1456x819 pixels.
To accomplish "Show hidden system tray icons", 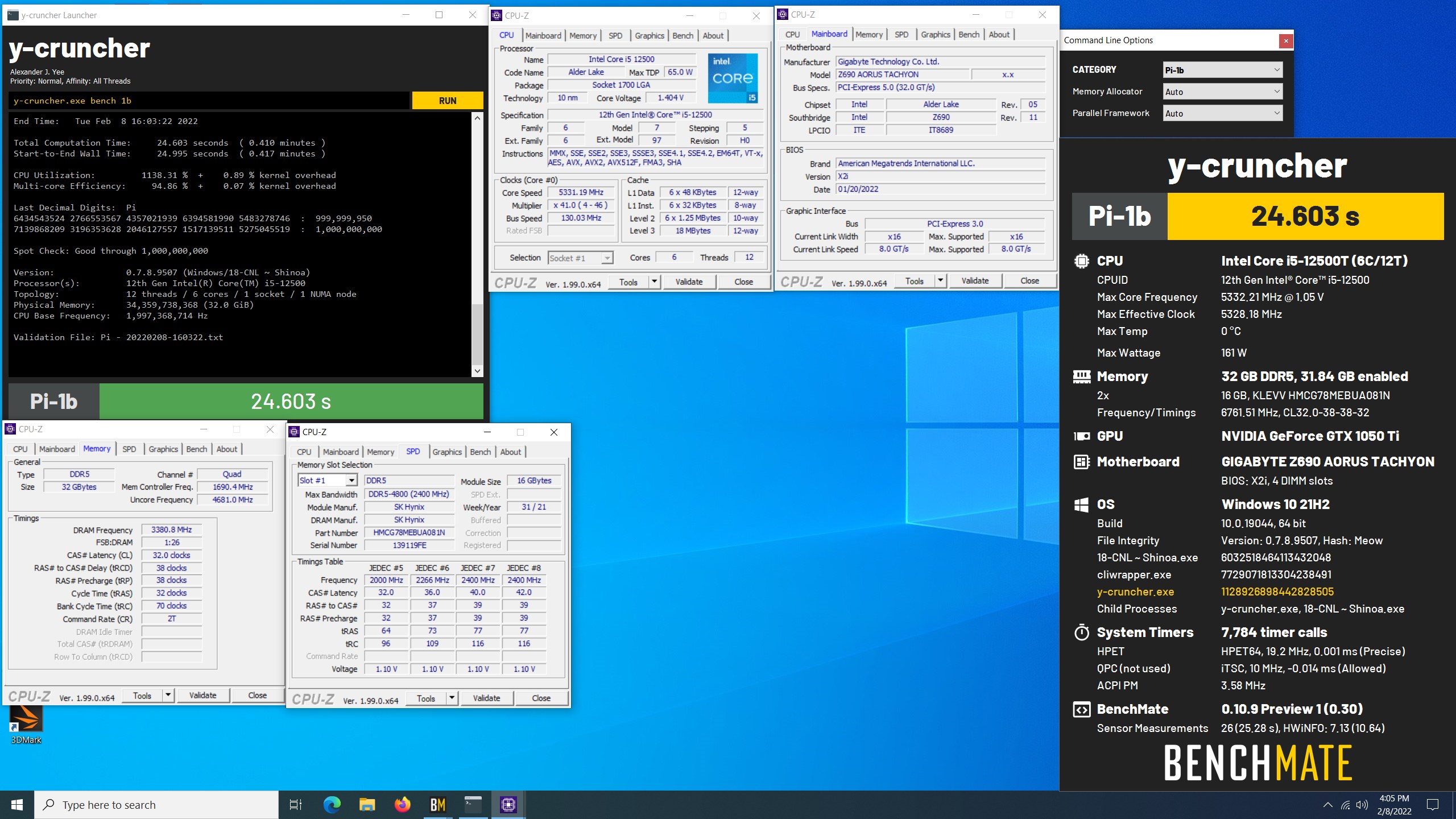I will (x=1327, y=805).
